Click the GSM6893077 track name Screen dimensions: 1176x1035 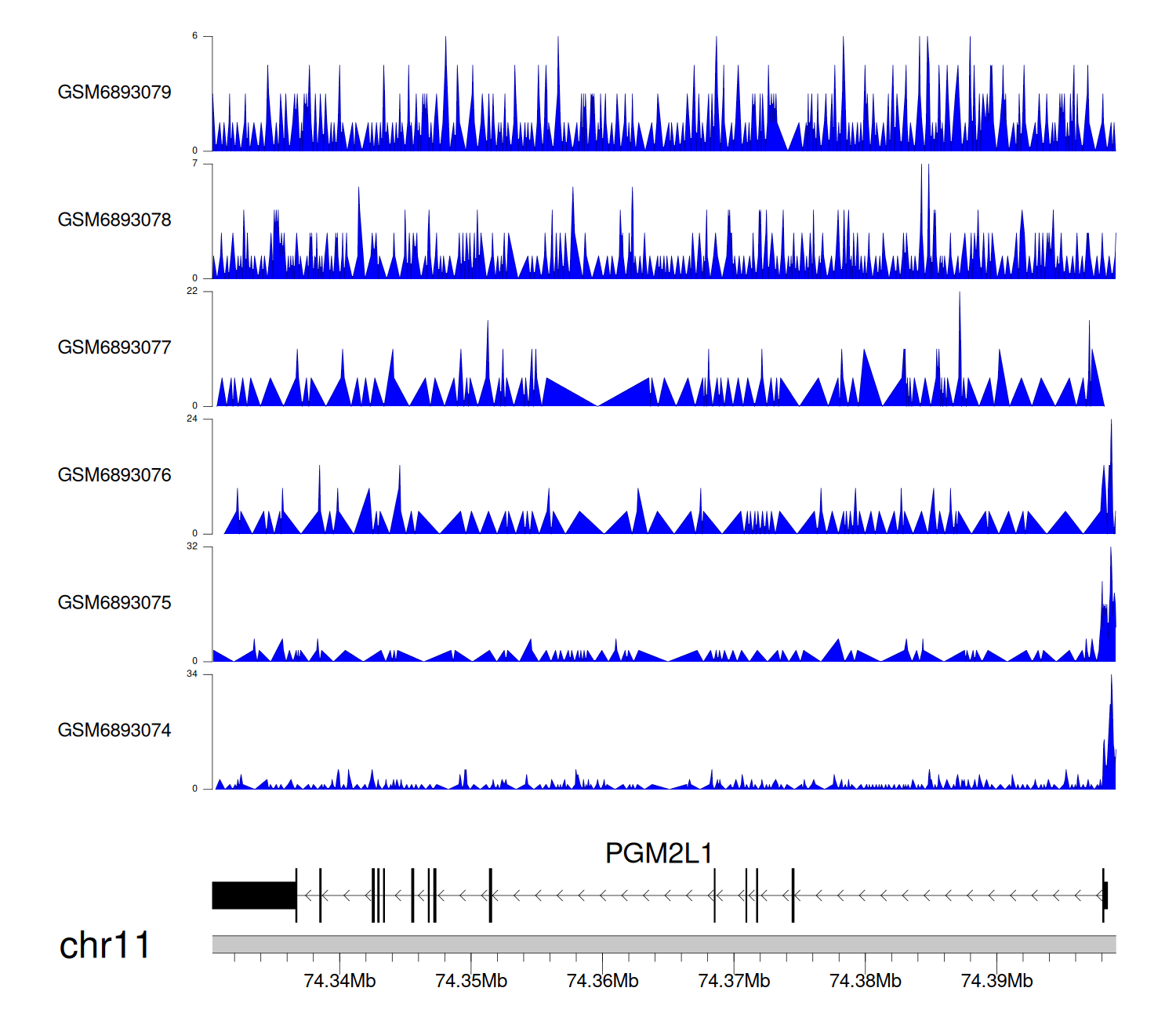pyautogui.click(x=114, y=348)
